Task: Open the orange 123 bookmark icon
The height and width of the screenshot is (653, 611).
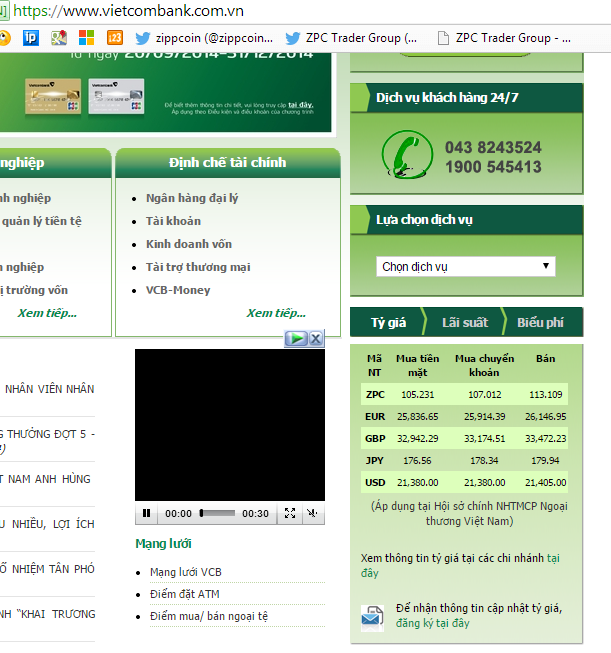Action: (115, 38)
